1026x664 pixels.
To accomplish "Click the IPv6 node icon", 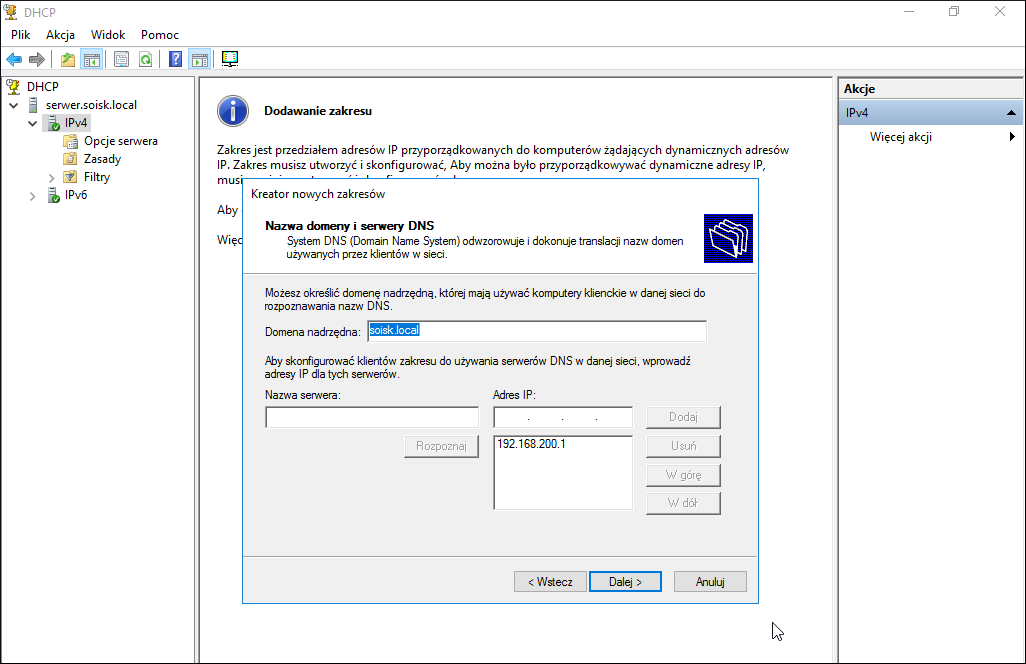I will point(54,195).
